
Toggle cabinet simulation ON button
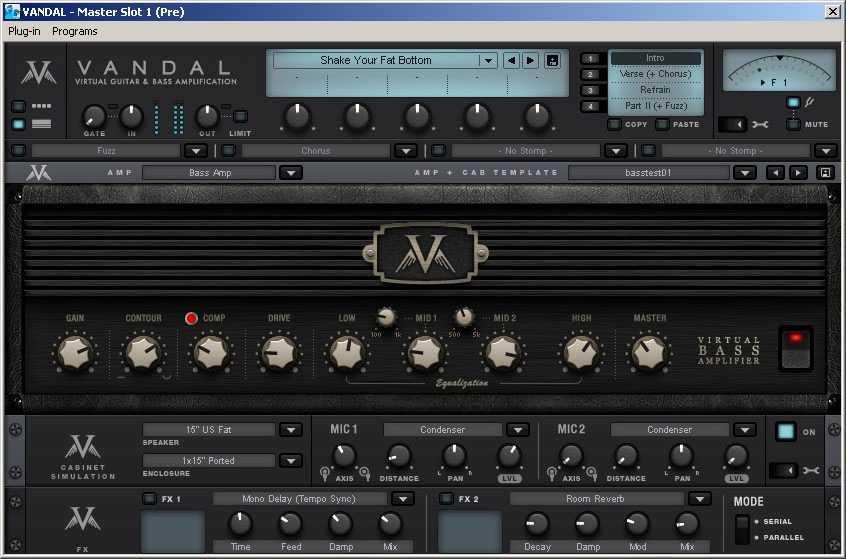tap(785, 432)
